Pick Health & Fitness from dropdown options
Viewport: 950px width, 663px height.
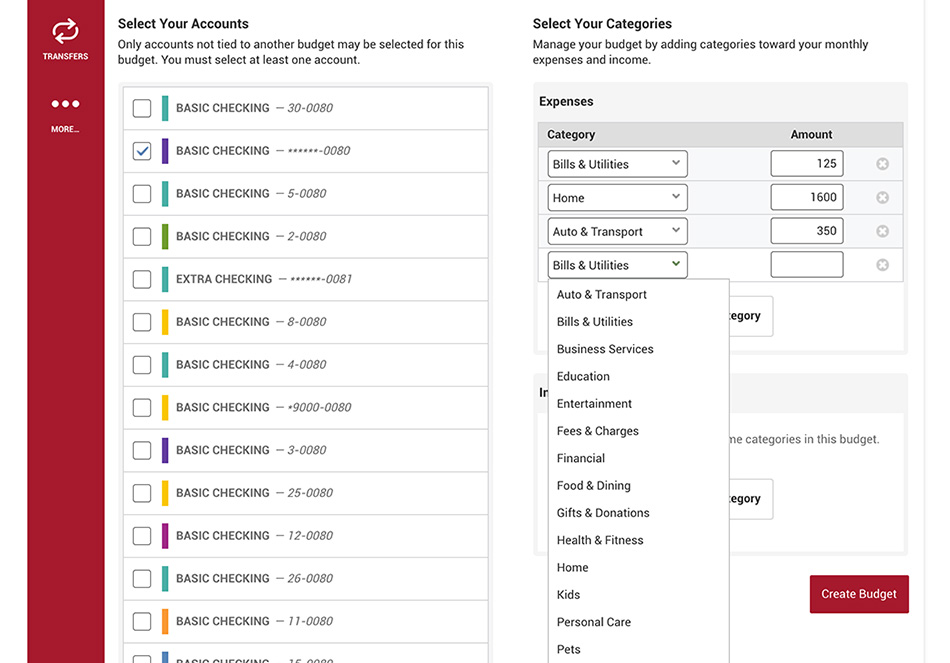coord(600,540)
